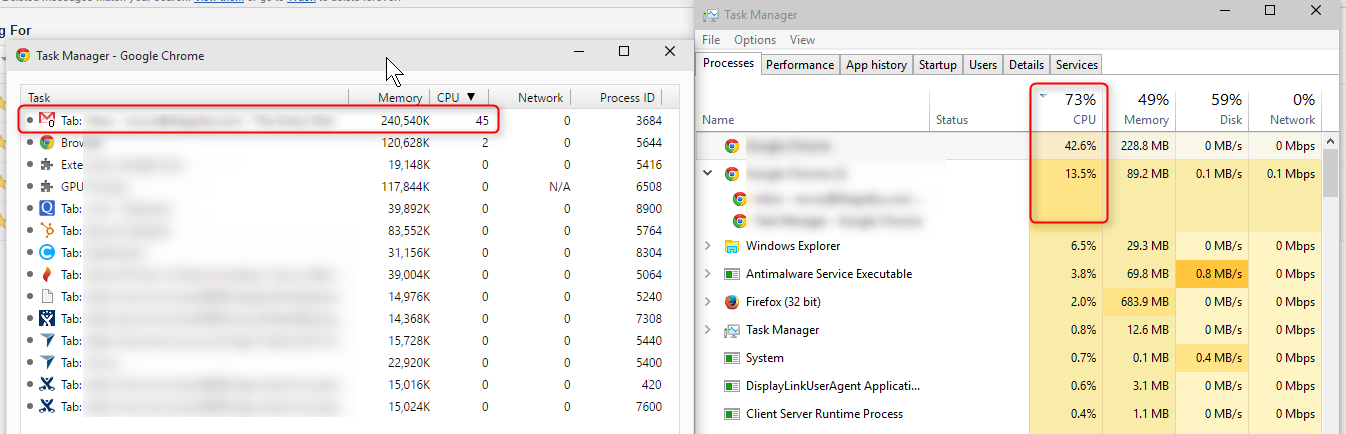Expand the Antimalware Service Executable group
The height and width of the screenshot is (434, 1346).
pyautogui.click(x=709, y=274)
